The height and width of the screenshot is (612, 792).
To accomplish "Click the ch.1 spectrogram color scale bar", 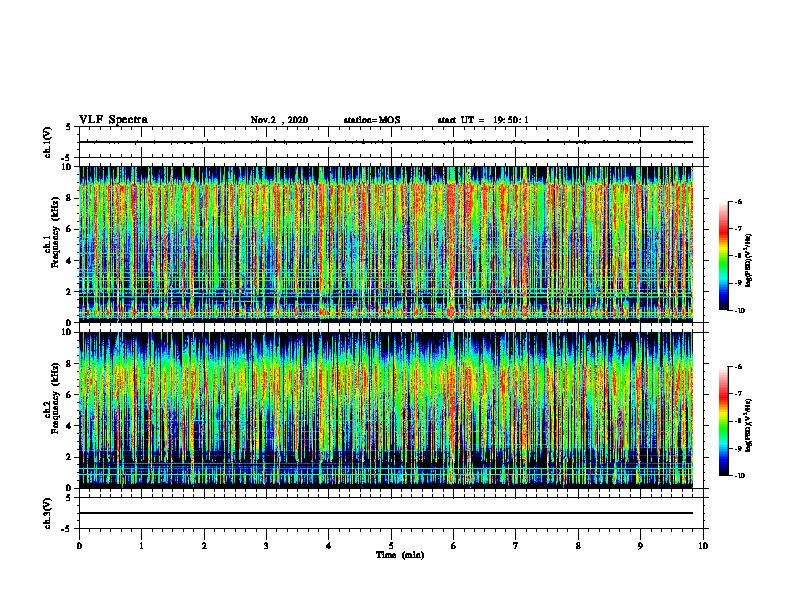I will [x=724, y=256].
